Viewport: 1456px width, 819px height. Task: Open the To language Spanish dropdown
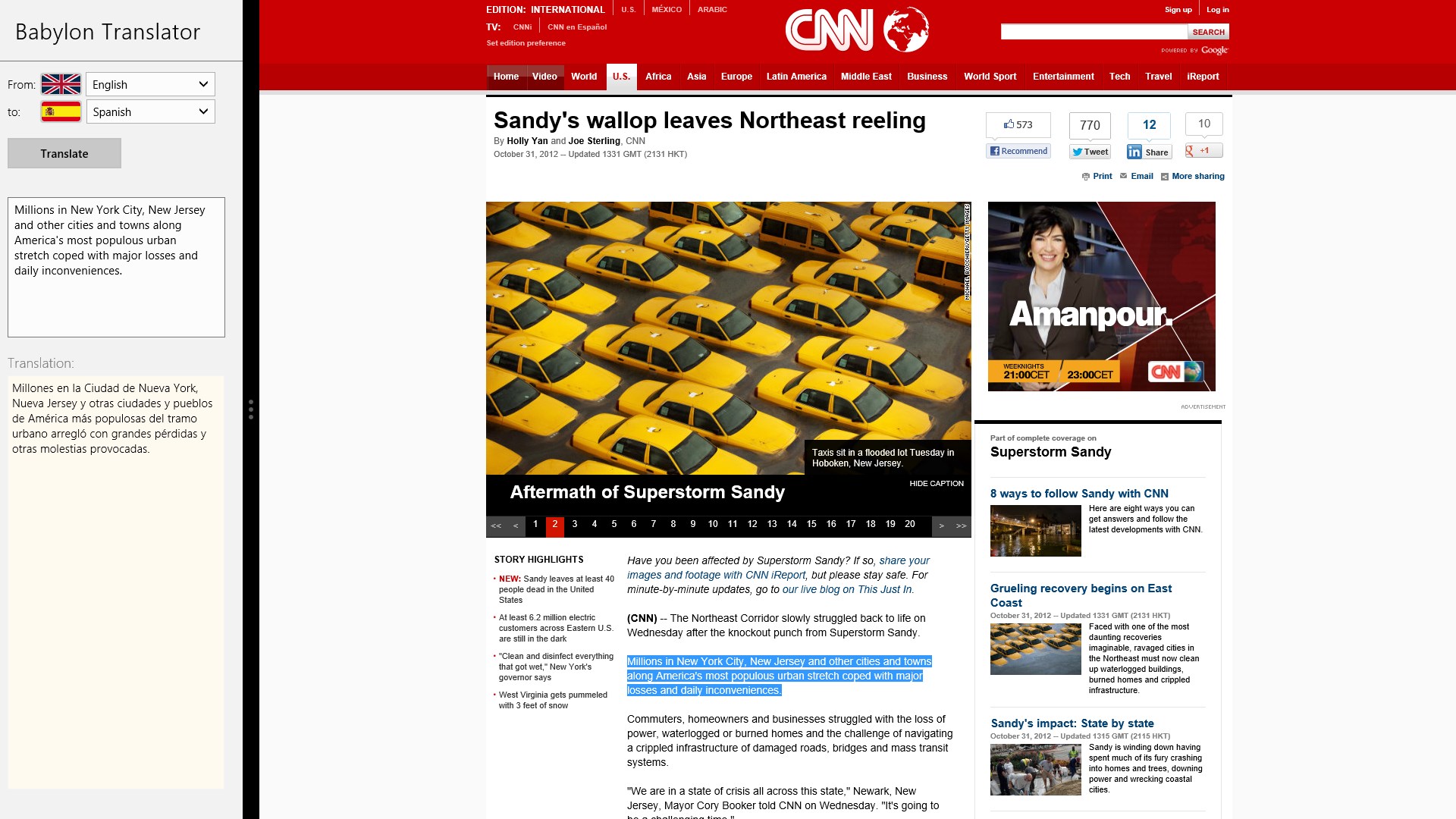click(x=150, y=111)
